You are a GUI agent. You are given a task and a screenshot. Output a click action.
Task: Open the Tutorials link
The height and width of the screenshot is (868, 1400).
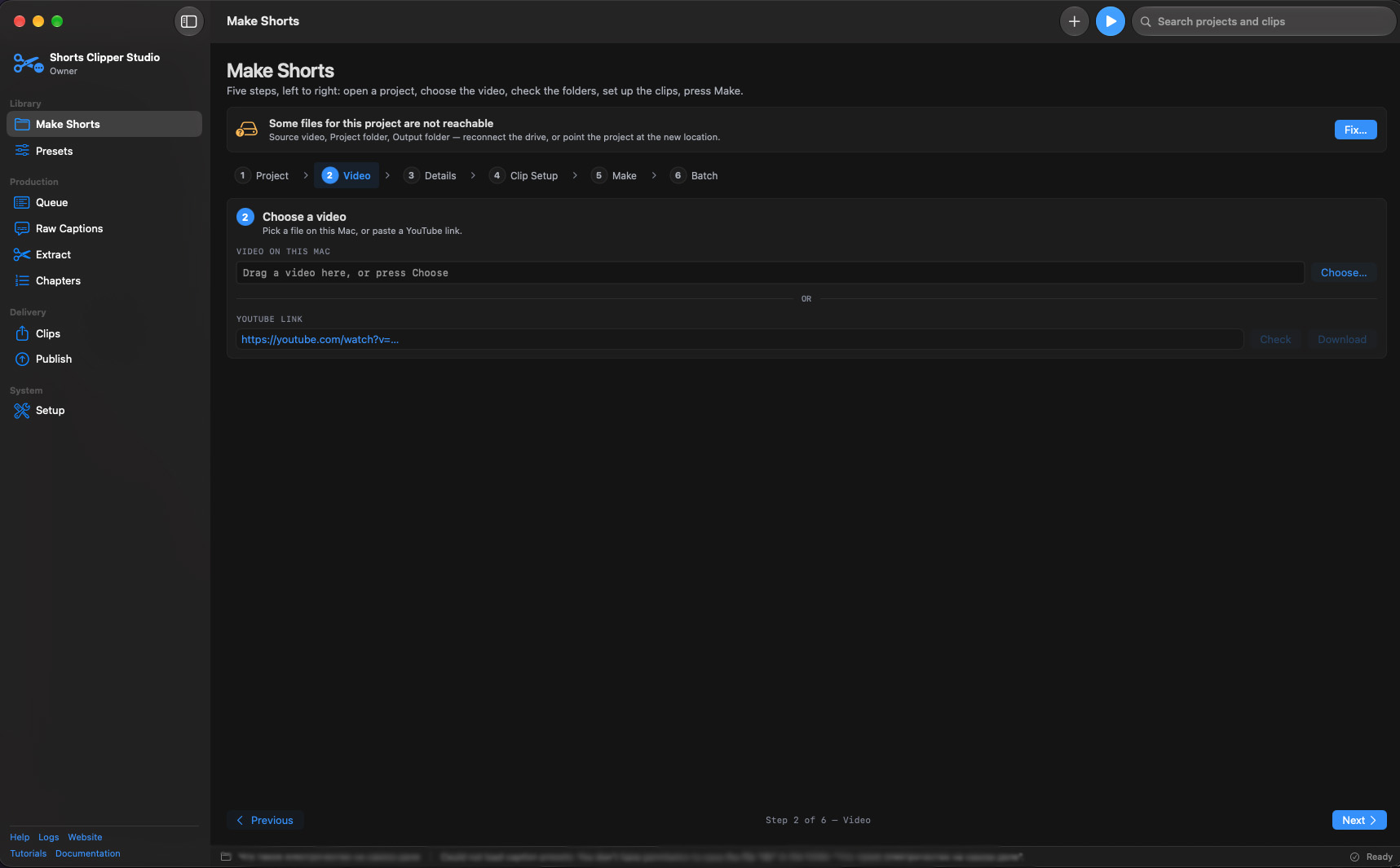click(29, 853)
